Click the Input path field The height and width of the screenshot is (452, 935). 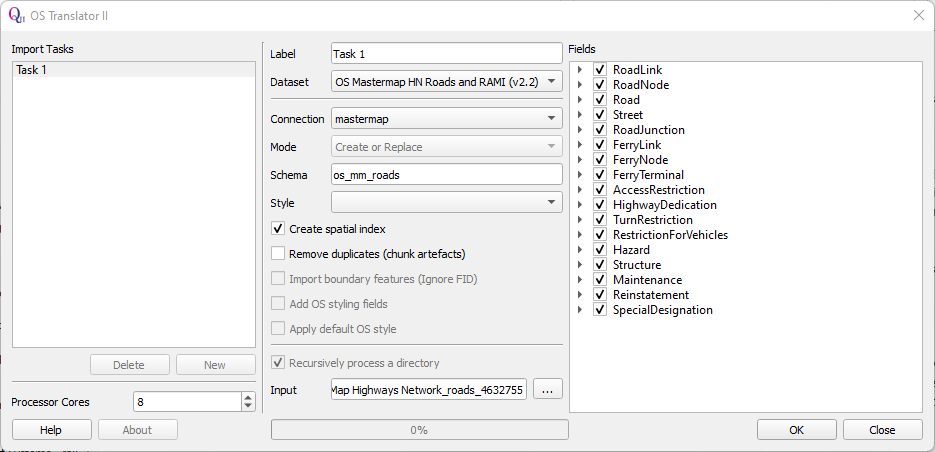click(429, 390)
